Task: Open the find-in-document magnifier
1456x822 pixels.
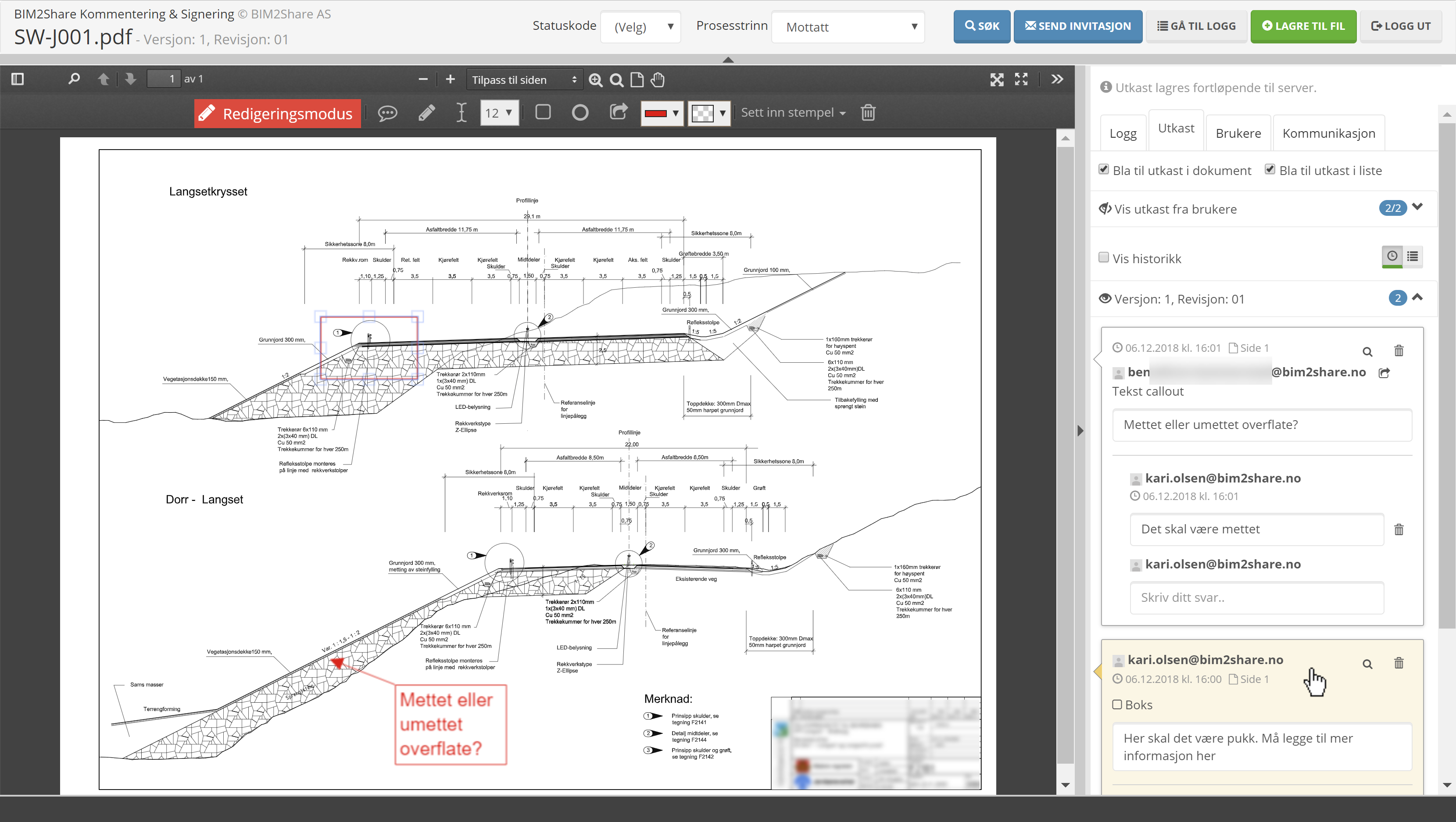Action: (x=74, y=79)
